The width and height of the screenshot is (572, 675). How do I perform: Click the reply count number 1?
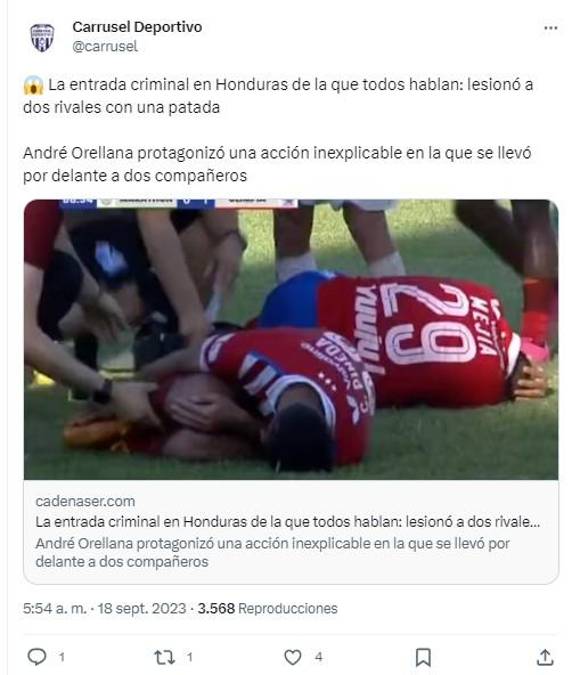[x=62, y=657]
